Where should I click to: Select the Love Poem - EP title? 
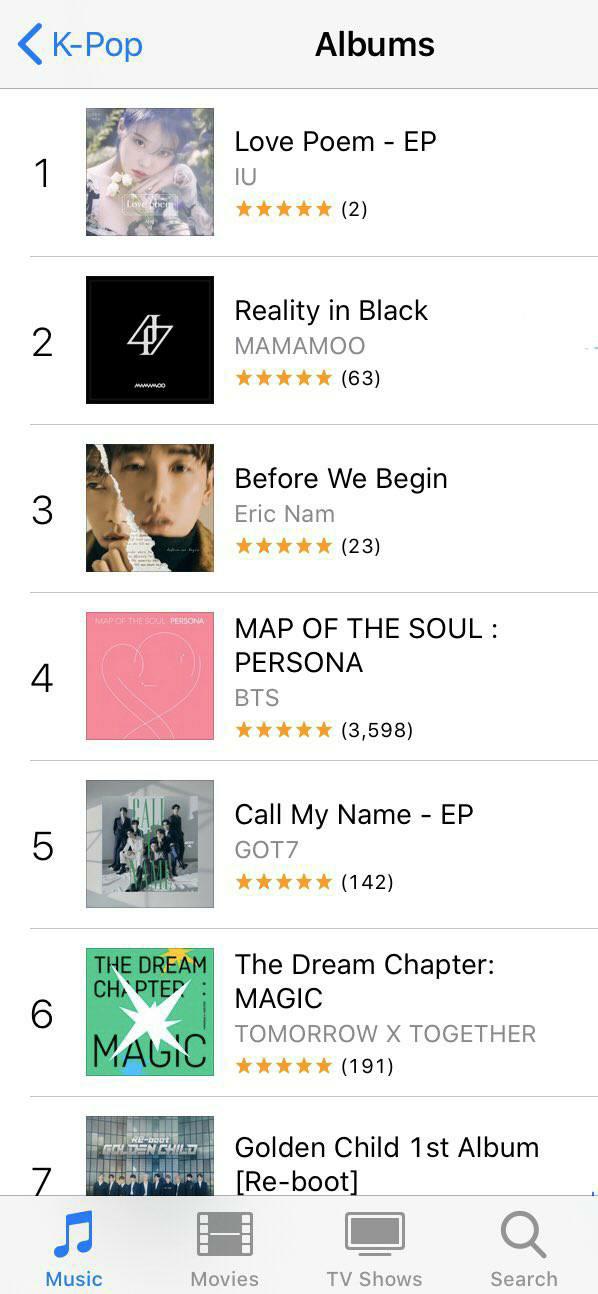point(335,142)
